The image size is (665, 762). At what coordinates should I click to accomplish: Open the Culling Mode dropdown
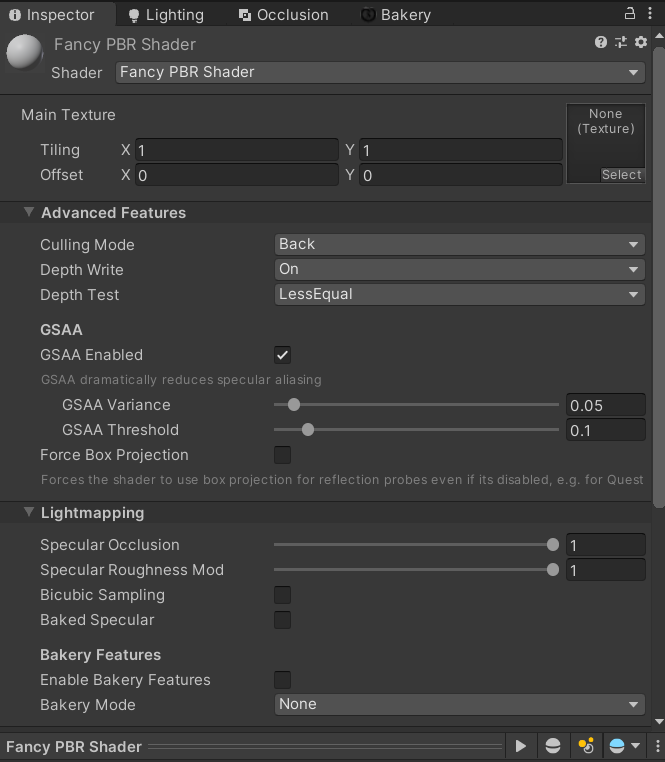460,245
